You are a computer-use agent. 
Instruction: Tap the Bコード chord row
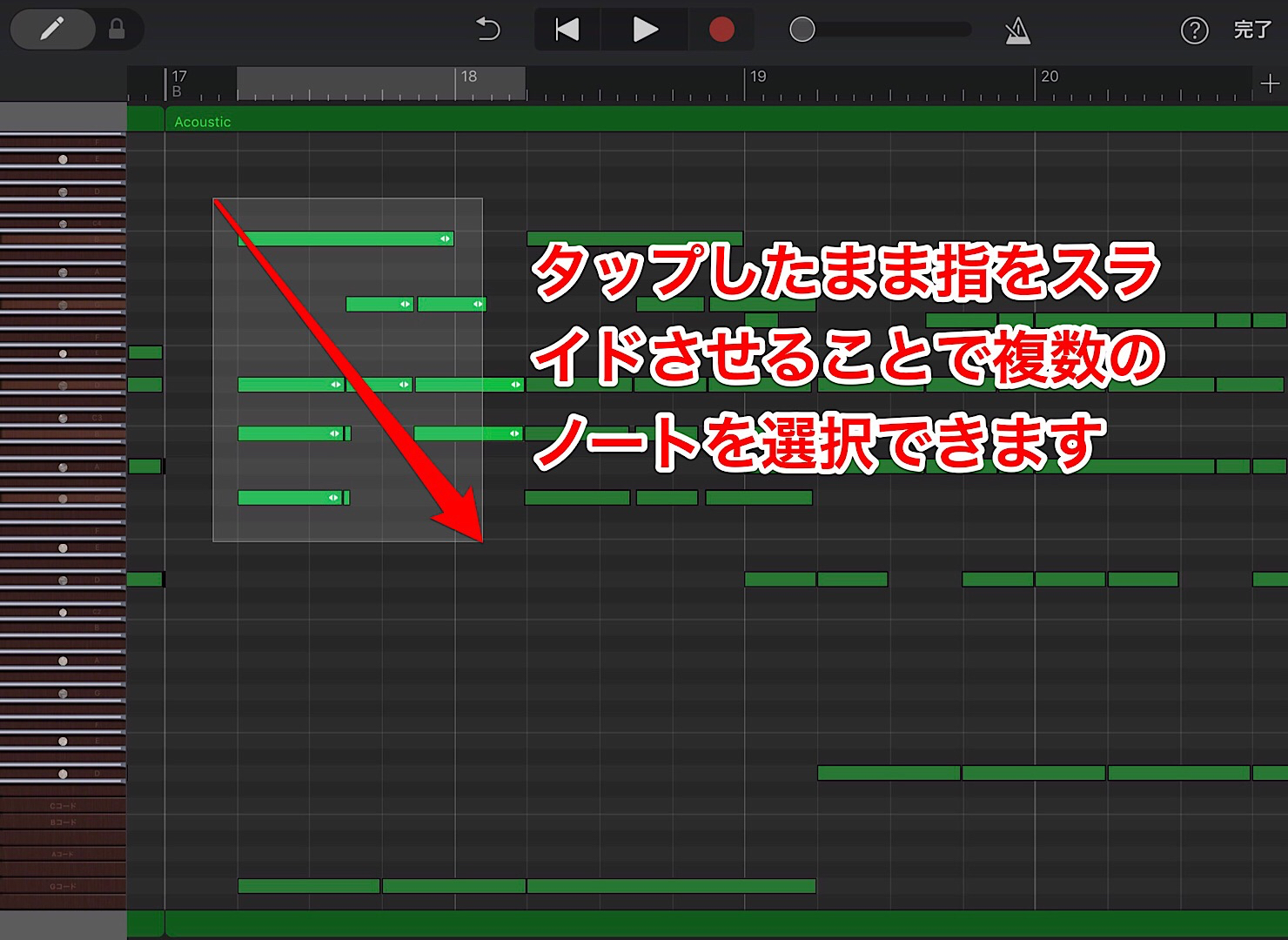click(63, 822)
